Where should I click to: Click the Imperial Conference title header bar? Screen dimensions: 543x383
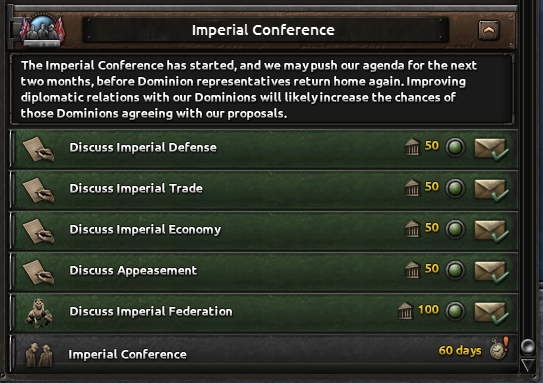[265, 30]
